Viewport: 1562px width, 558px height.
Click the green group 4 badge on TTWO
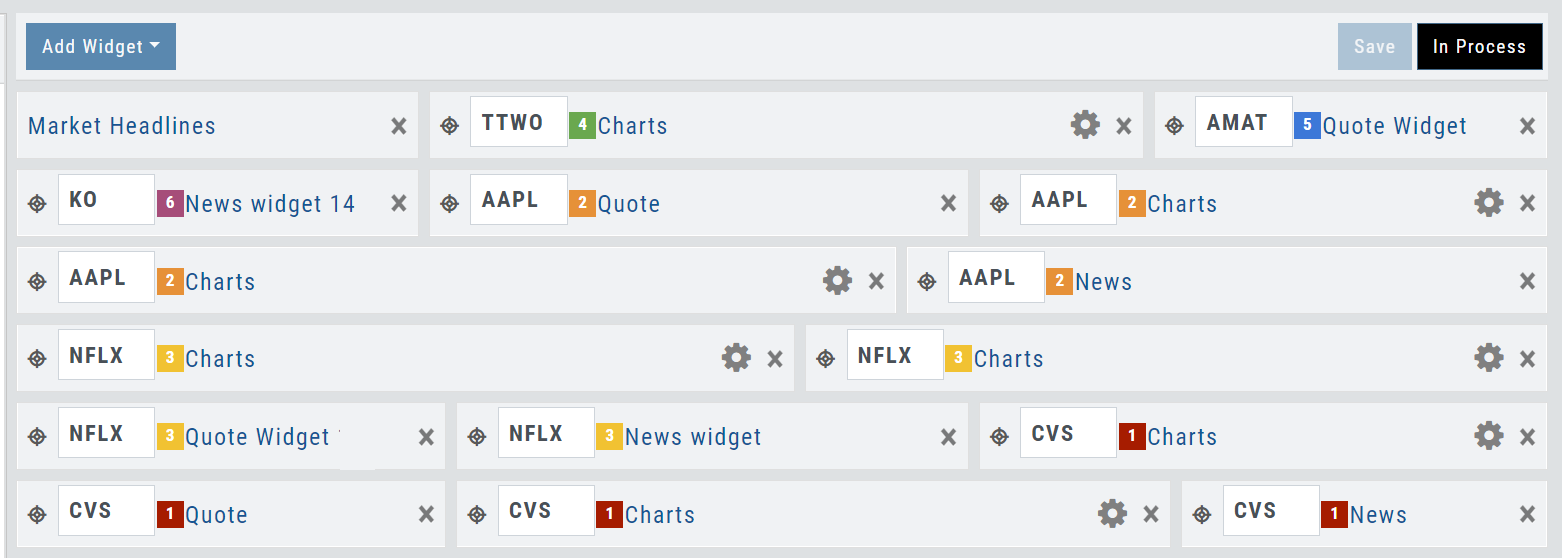(582, 125)
